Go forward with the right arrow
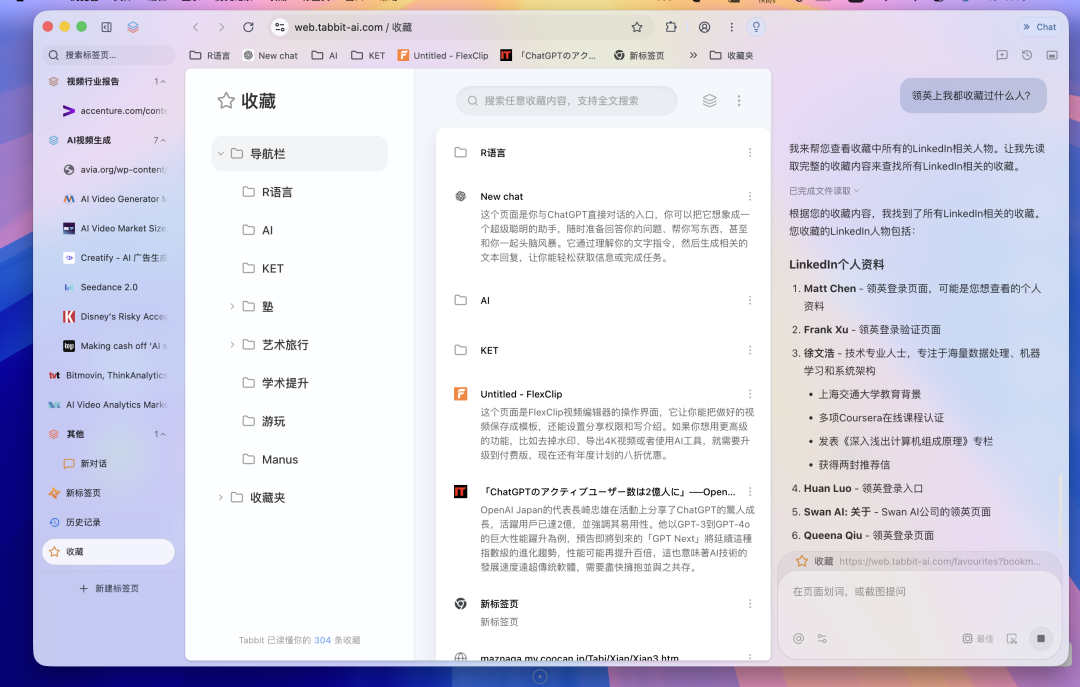 click(221, 27)
